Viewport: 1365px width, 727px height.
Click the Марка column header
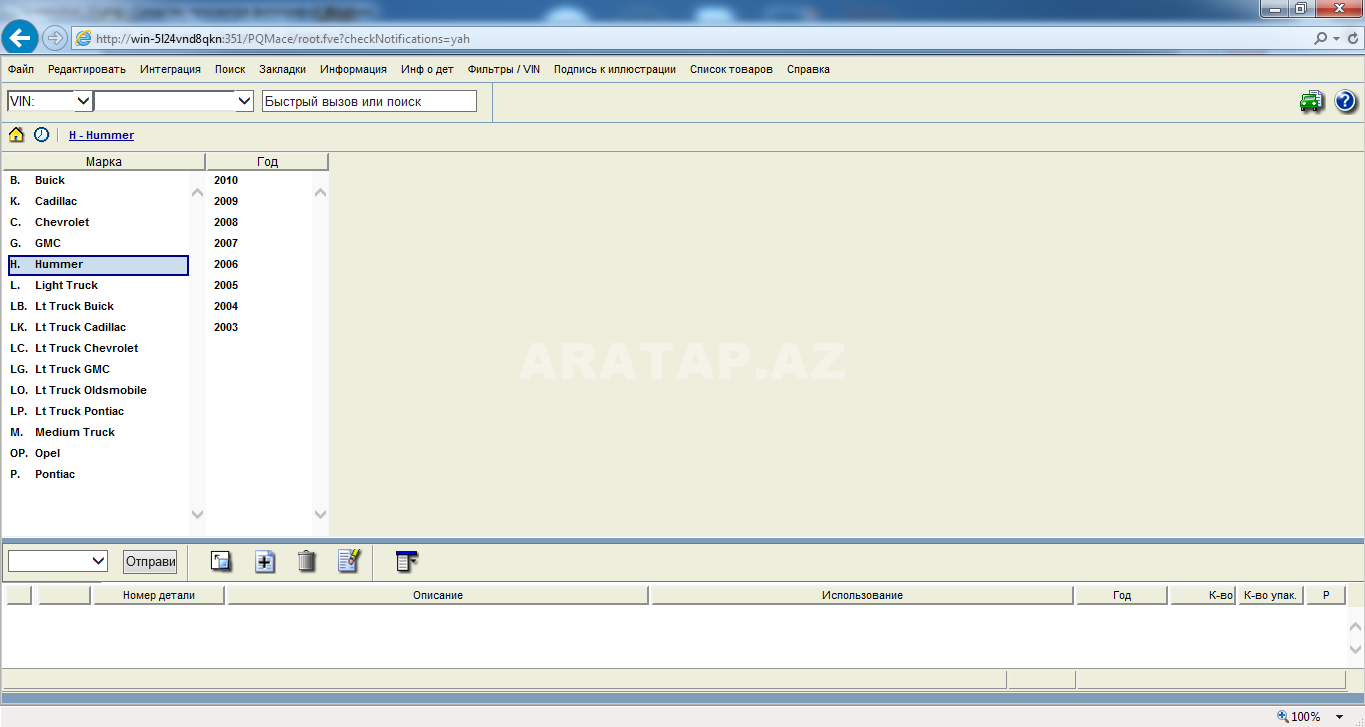point(104,161)
